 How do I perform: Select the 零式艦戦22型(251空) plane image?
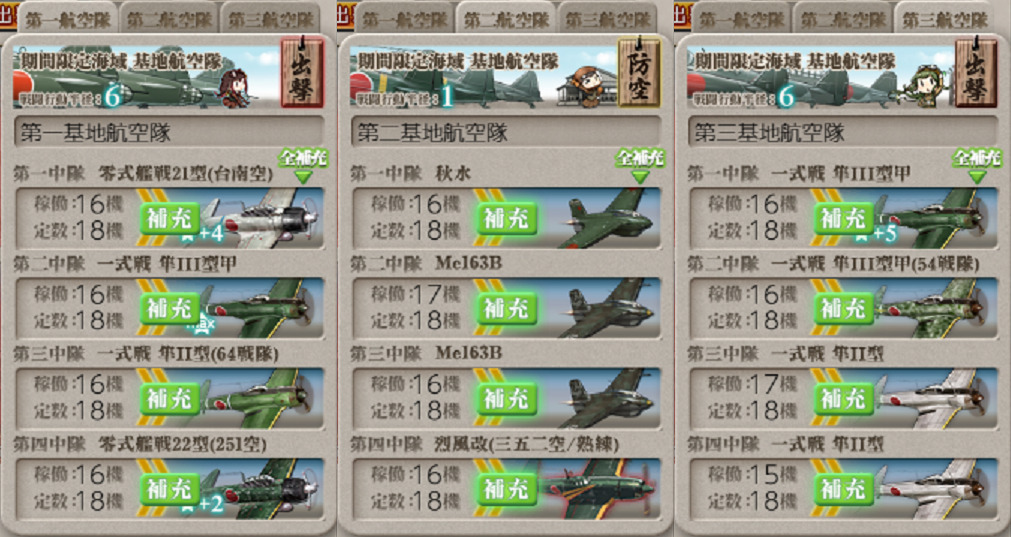tap(263, 488)
